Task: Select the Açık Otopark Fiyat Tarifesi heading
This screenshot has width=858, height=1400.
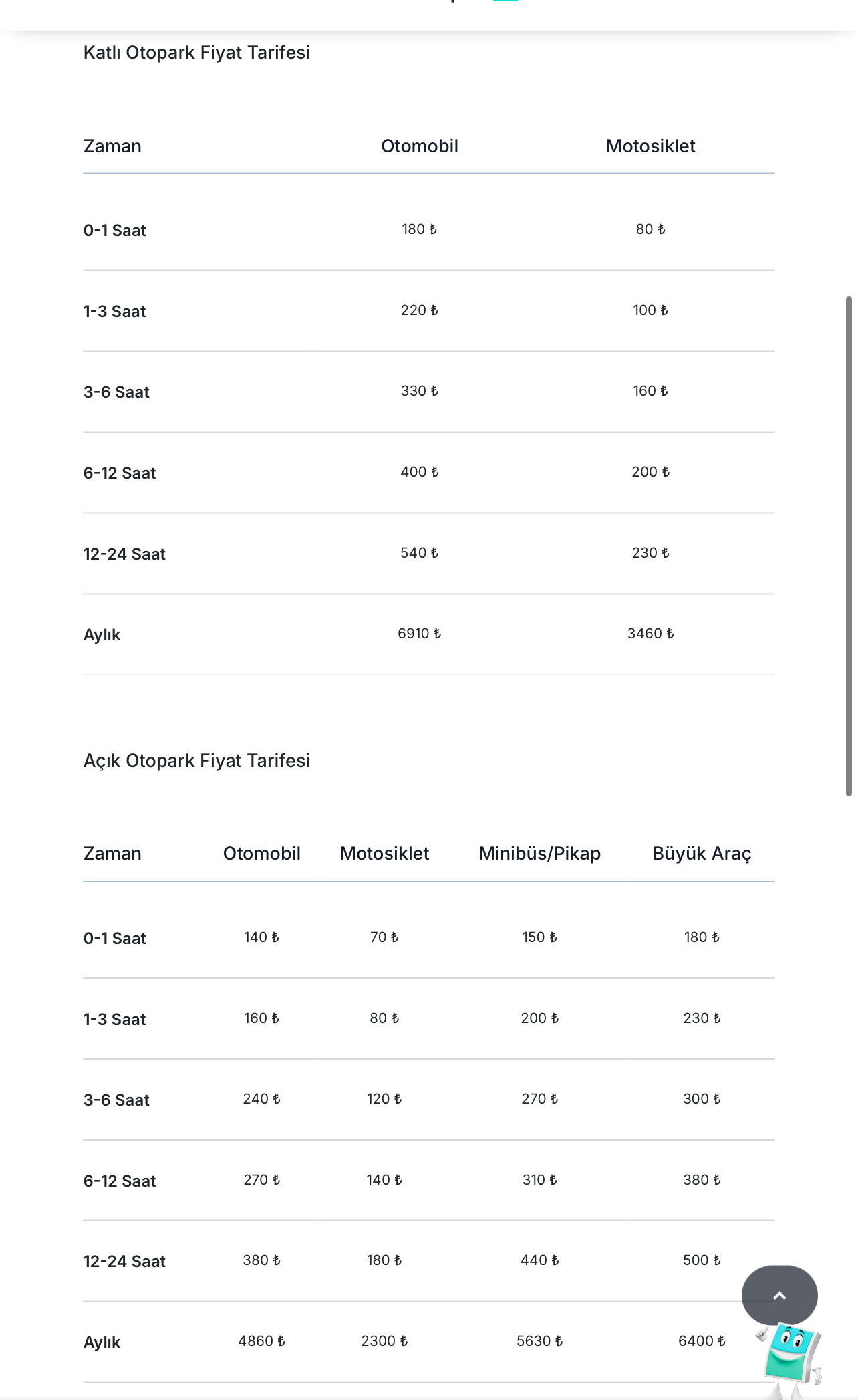Action: [x=196, y=761]
